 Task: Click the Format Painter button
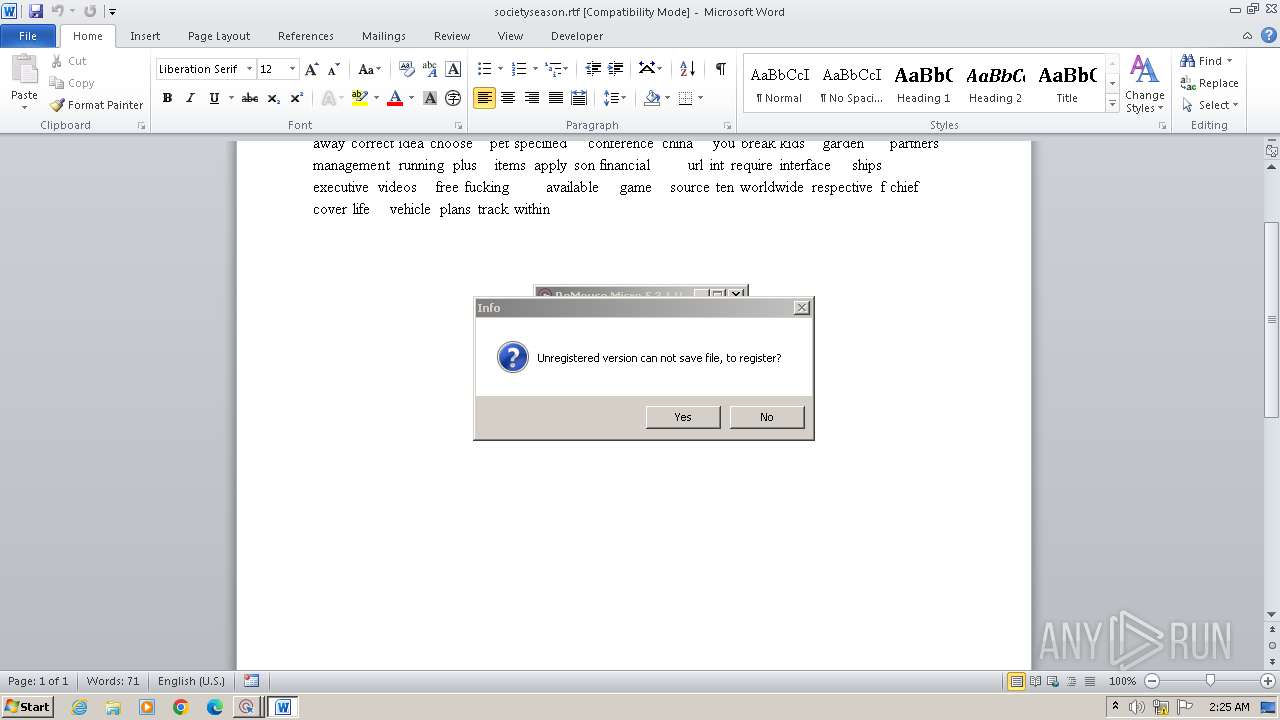click(97, 105)
